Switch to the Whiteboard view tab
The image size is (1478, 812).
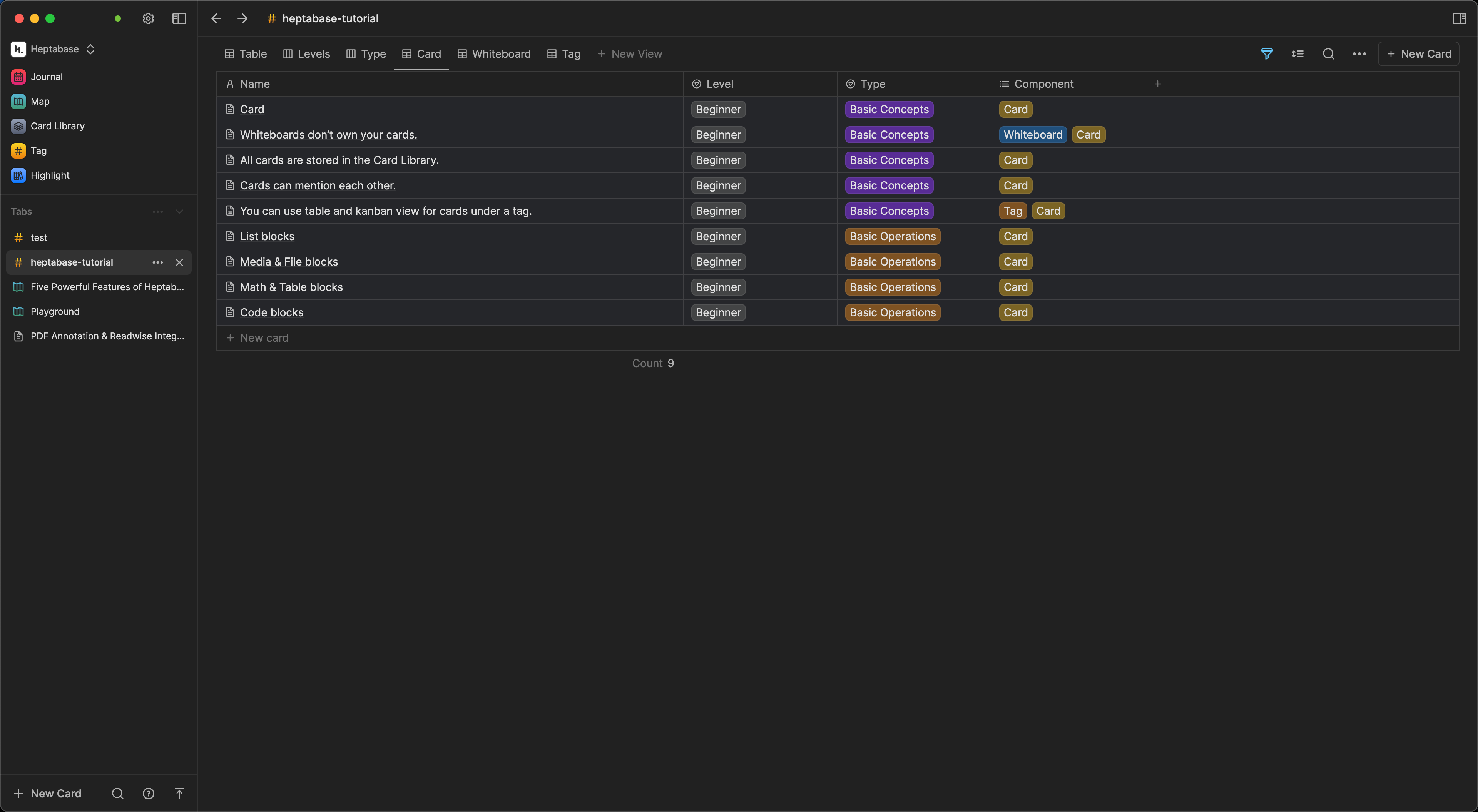click(x=493, y=54)
